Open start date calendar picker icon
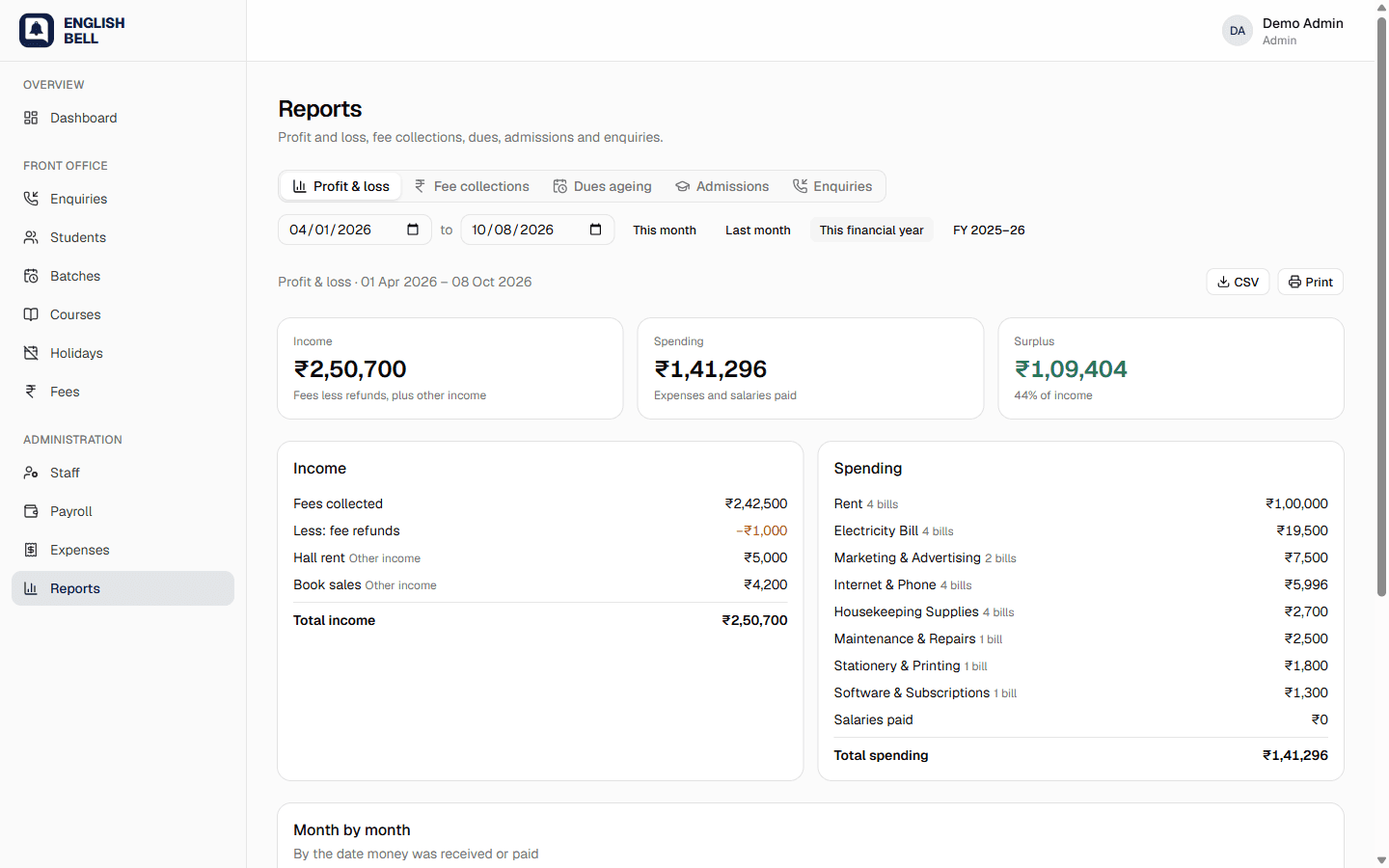This screenshot has height=868, width=1389. (x=413, y=230)
